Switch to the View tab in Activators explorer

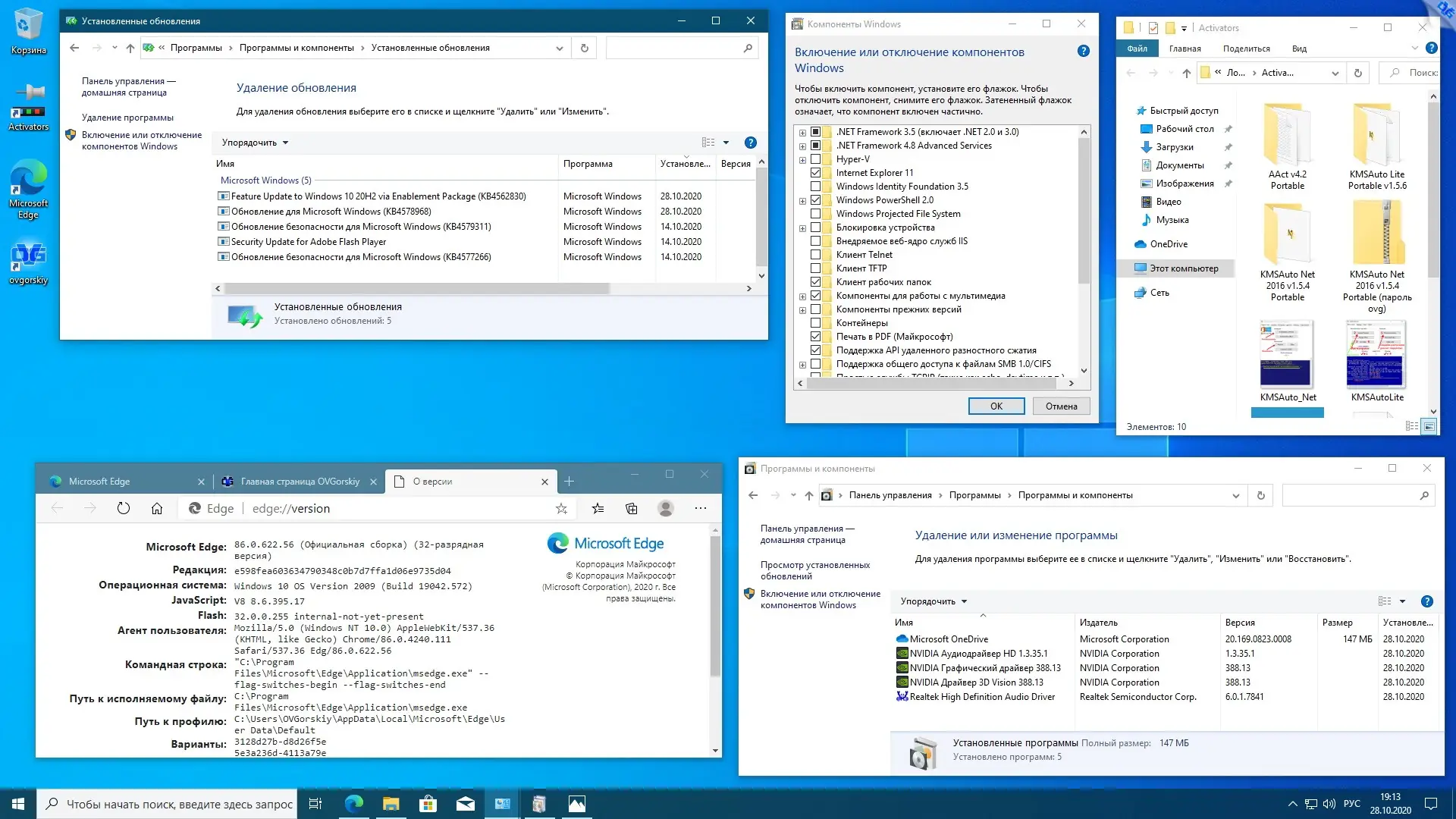pos(1299,49)
